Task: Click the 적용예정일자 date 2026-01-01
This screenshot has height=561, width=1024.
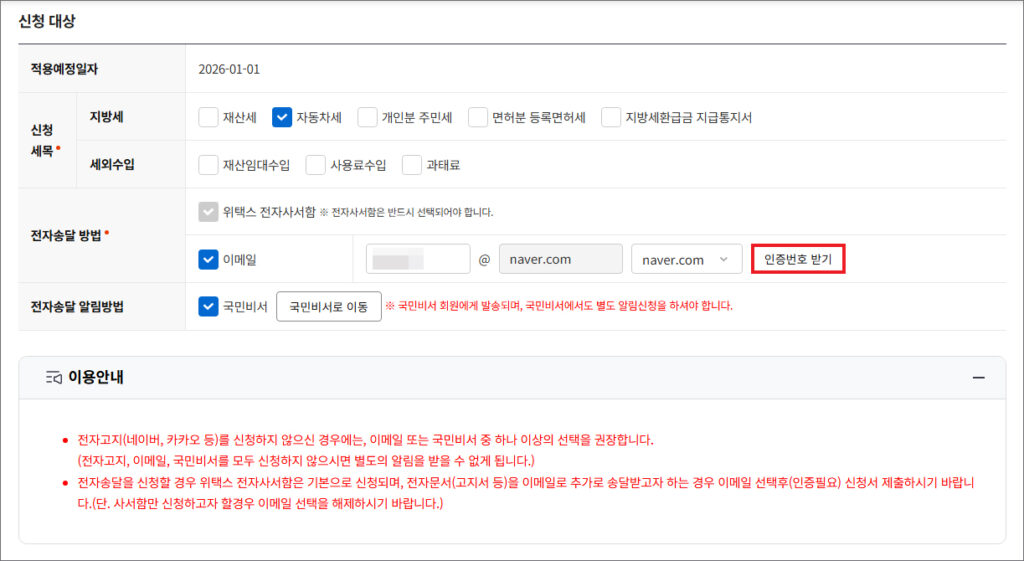Action: (x=229, y=69)
